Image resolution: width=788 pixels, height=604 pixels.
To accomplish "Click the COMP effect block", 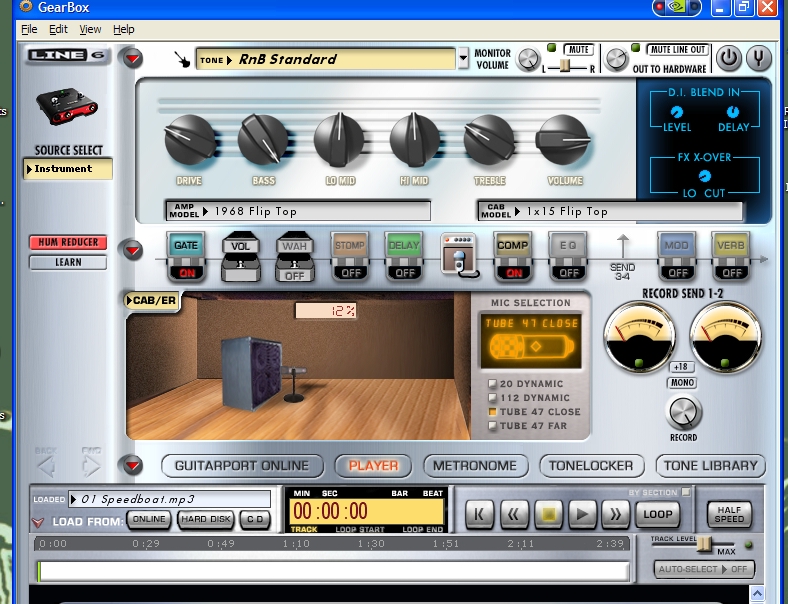I will coord(513,256).
